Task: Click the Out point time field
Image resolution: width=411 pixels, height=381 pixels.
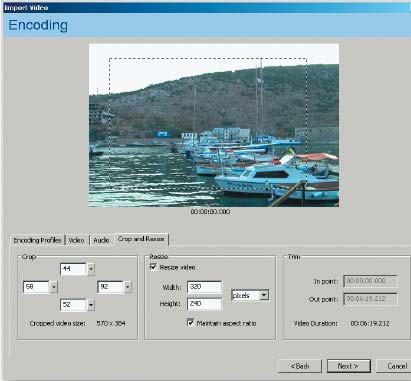Action: (370, 299)
